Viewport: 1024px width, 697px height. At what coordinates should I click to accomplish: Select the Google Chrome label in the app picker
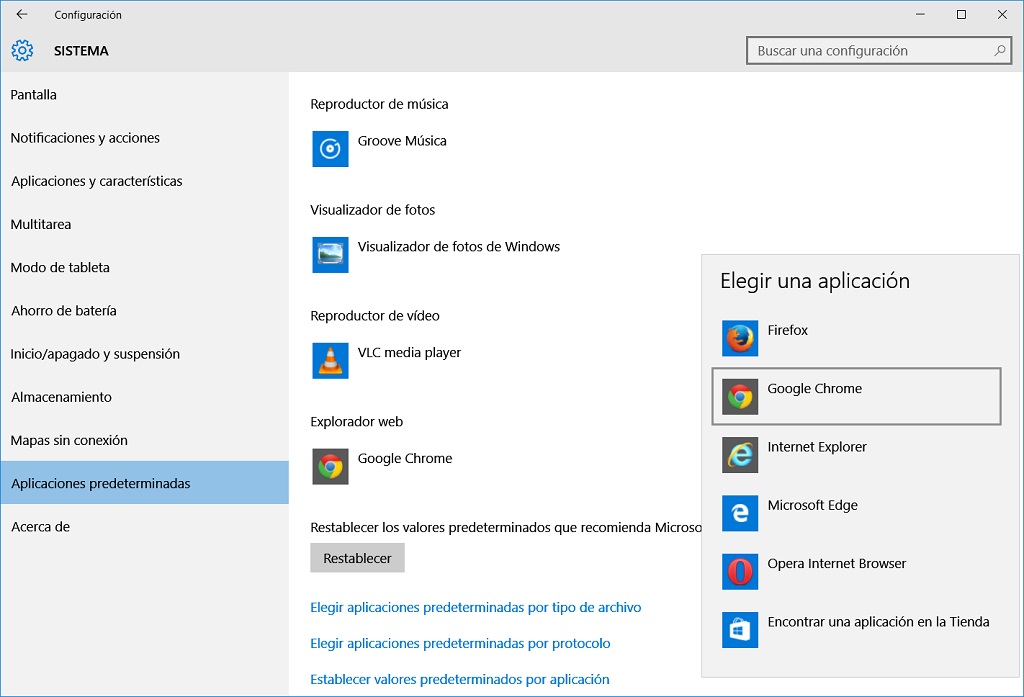(814, 389)
